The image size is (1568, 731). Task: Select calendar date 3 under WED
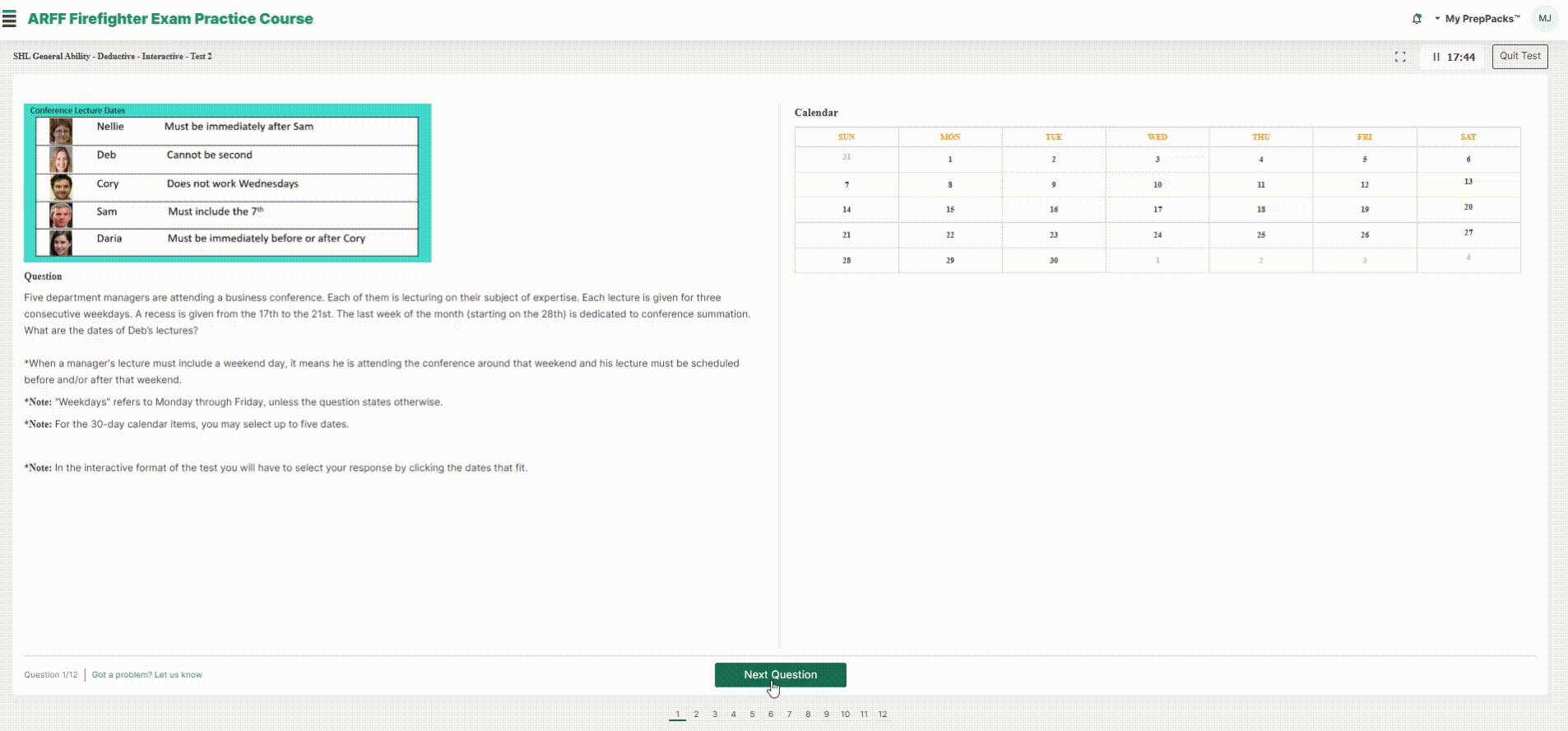pos(1157,160)
